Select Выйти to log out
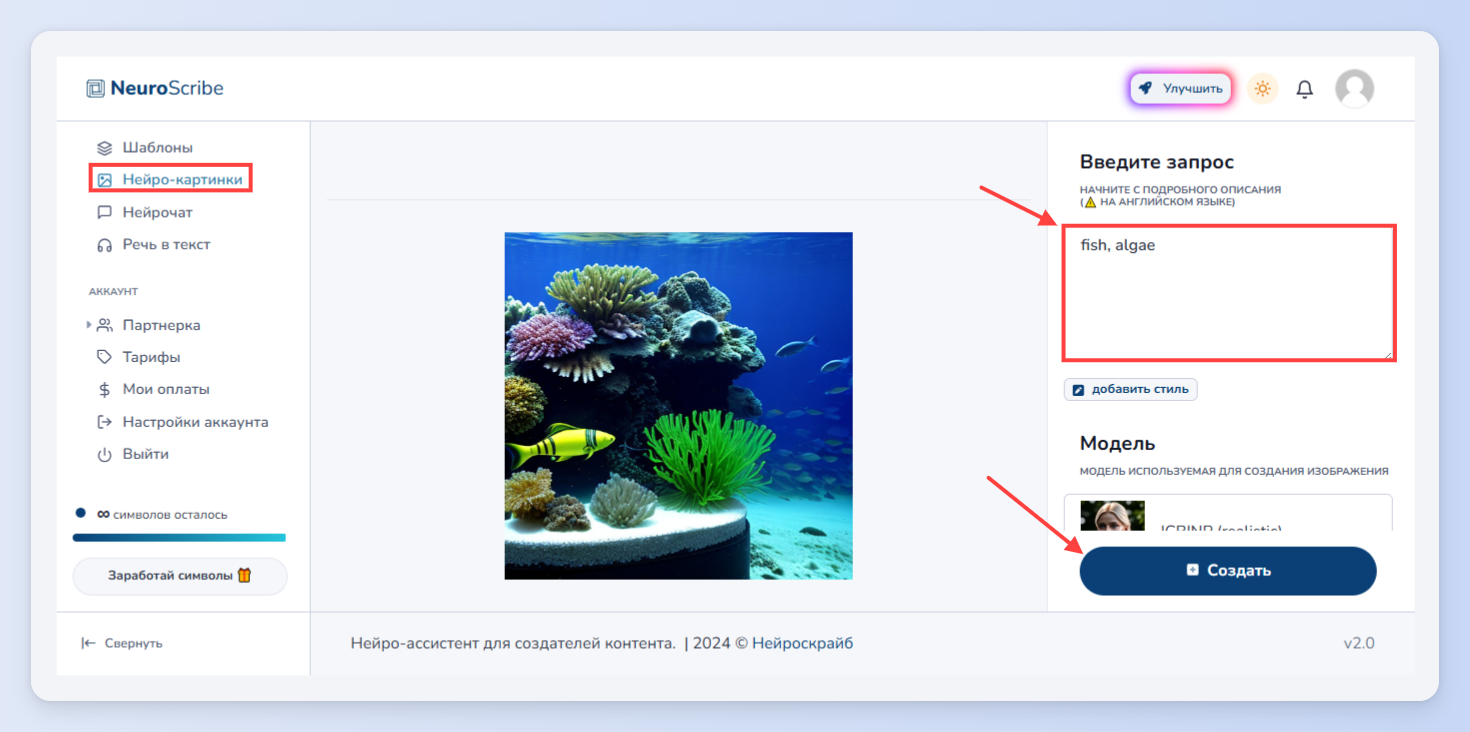 click(x=133, y=454)
